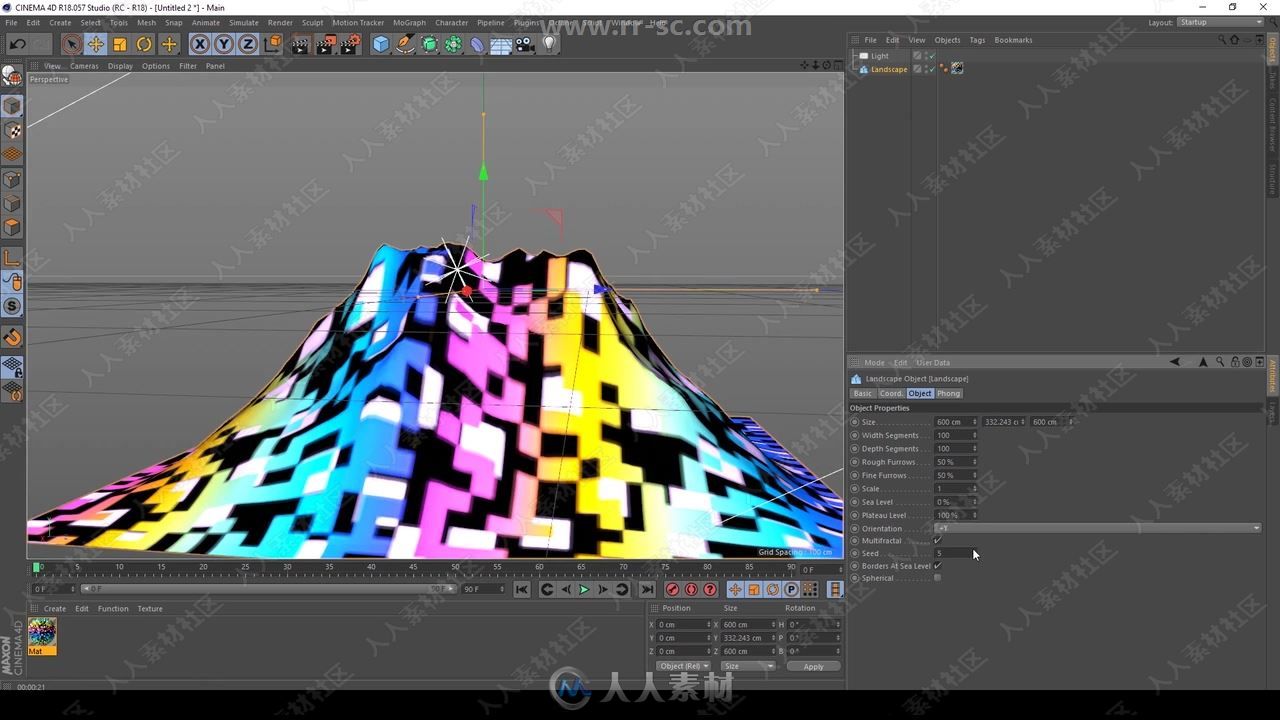The height and width of the screenshot is (720, 1280).
Task: Click Render View clapperboard icon
Action: point(301,44)
